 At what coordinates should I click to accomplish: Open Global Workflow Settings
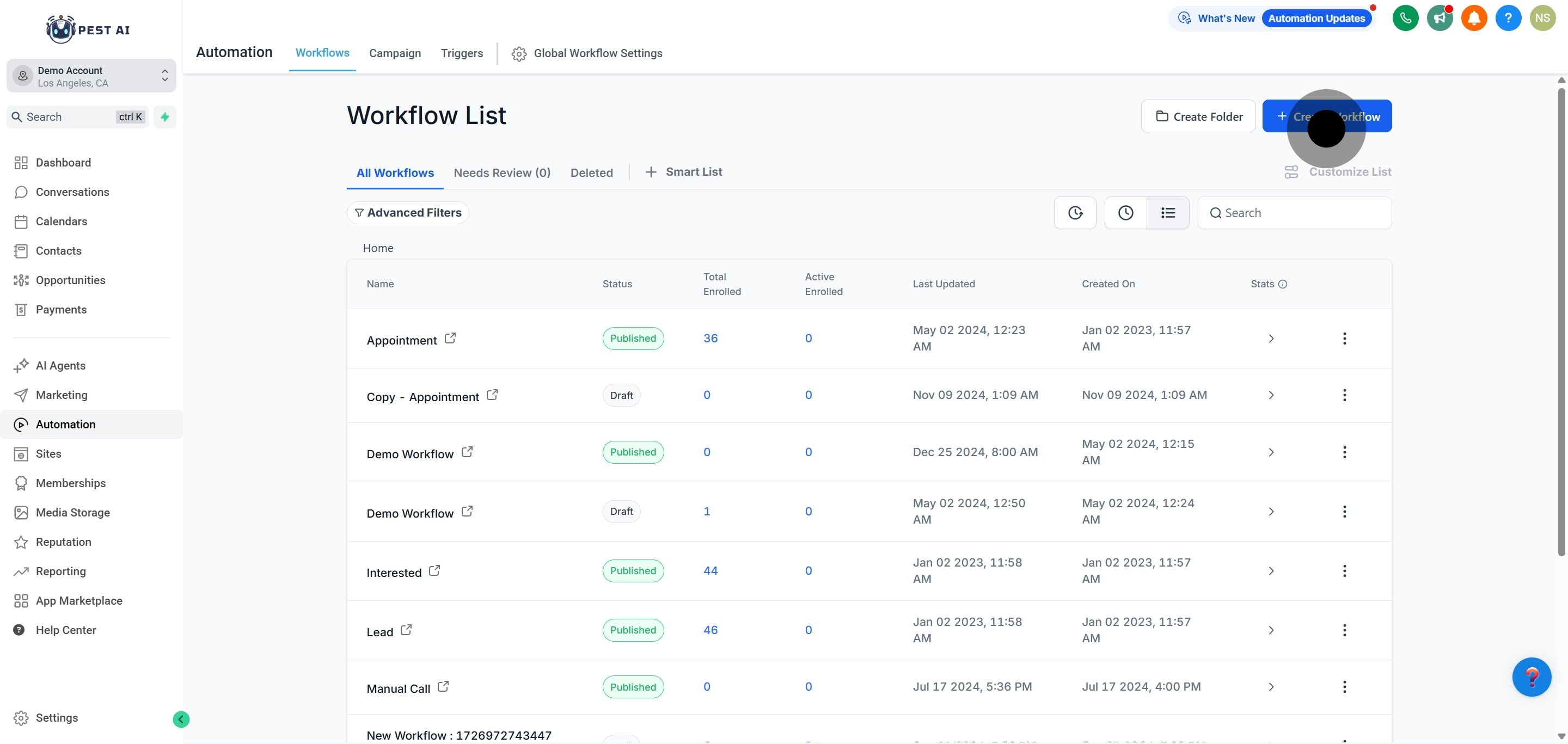[587, 53]
